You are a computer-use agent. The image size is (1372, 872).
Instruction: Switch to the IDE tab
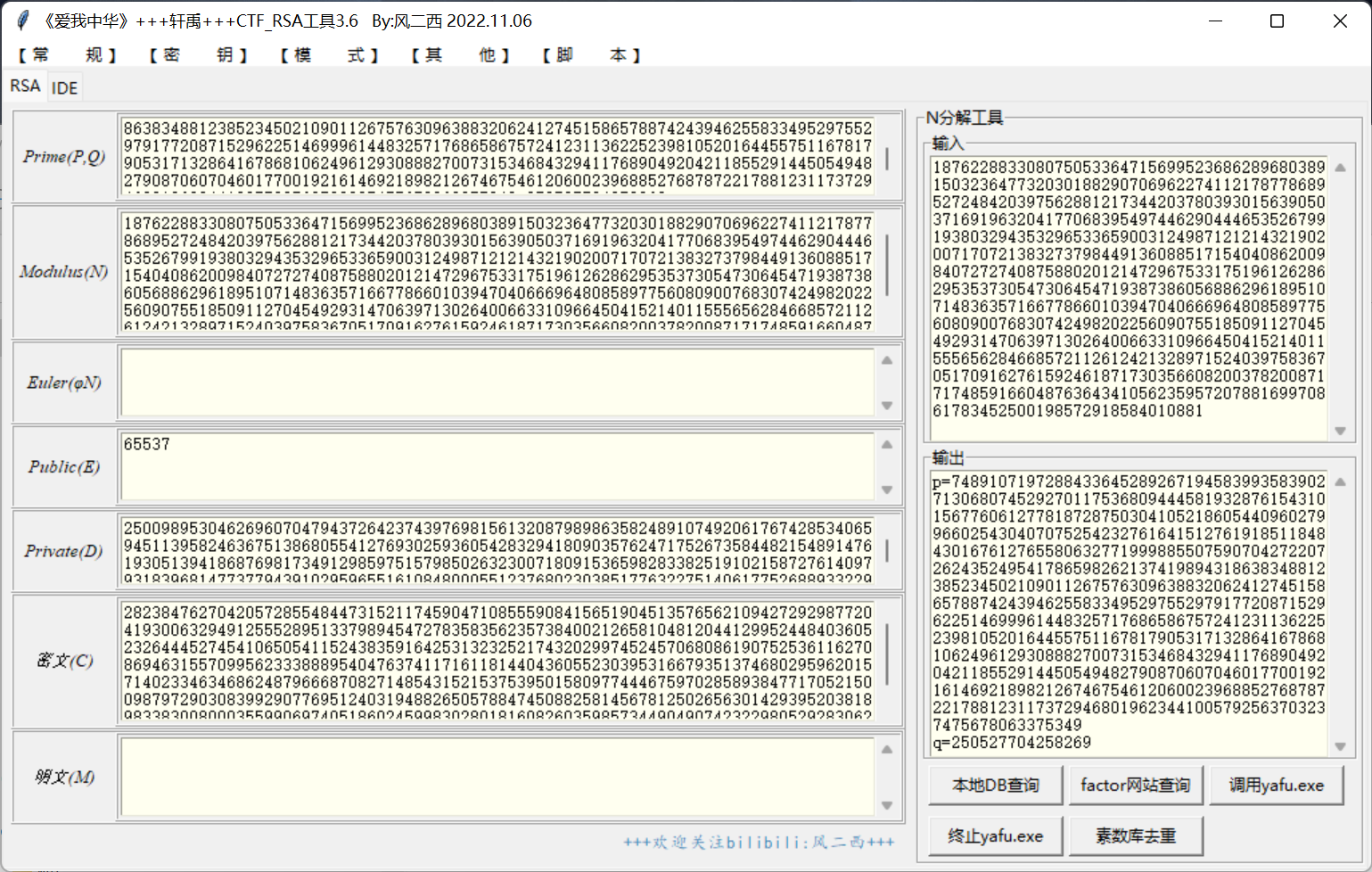[x=64, y=87]
